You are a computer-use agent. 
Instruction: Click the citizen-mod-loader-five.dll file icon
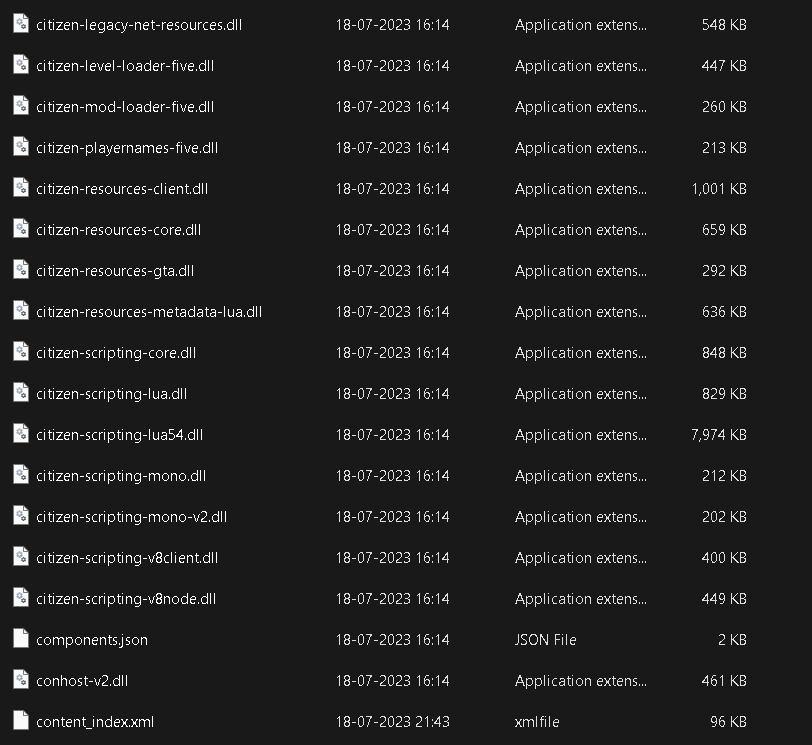(21, 106)
